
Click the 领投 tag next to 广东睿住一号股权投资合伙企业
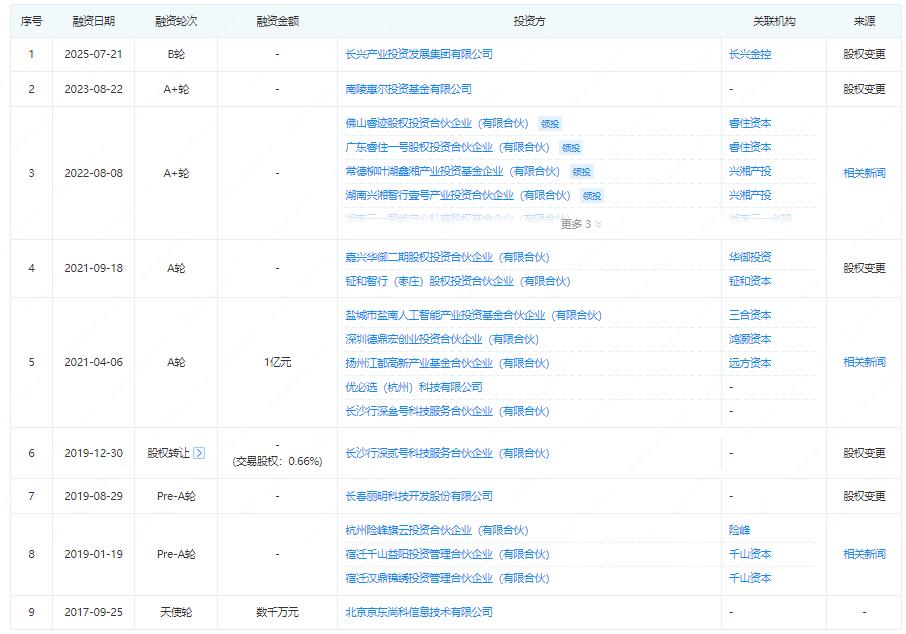569,148
